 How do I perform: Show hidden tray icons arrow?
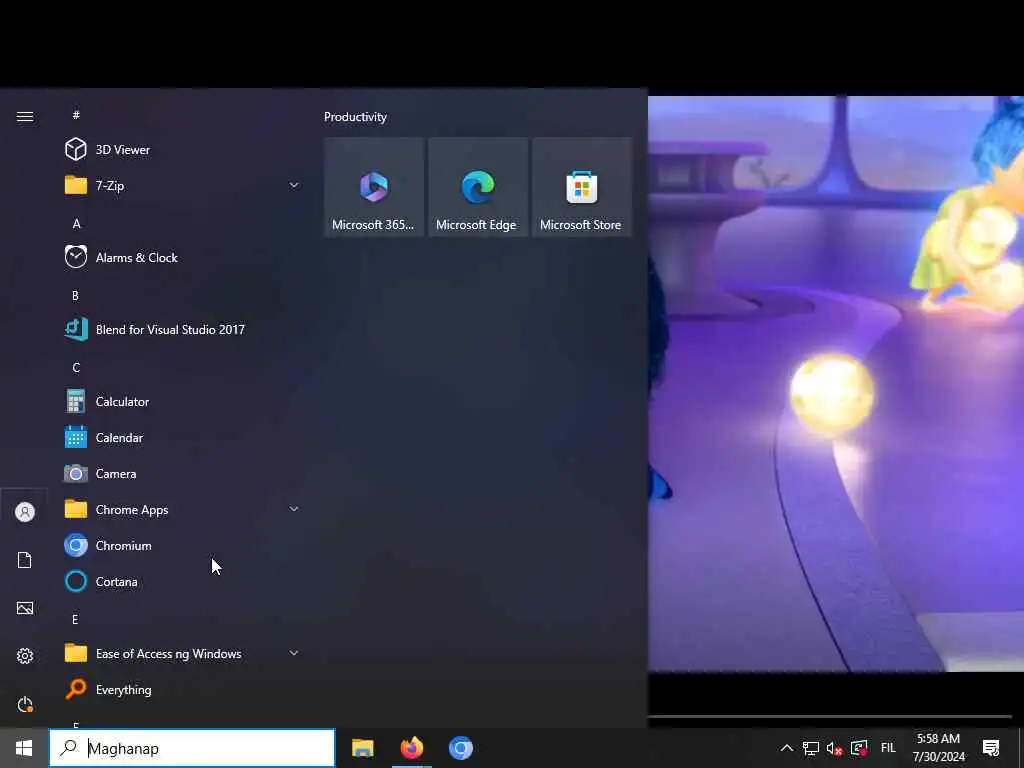(x=787, y=748)
